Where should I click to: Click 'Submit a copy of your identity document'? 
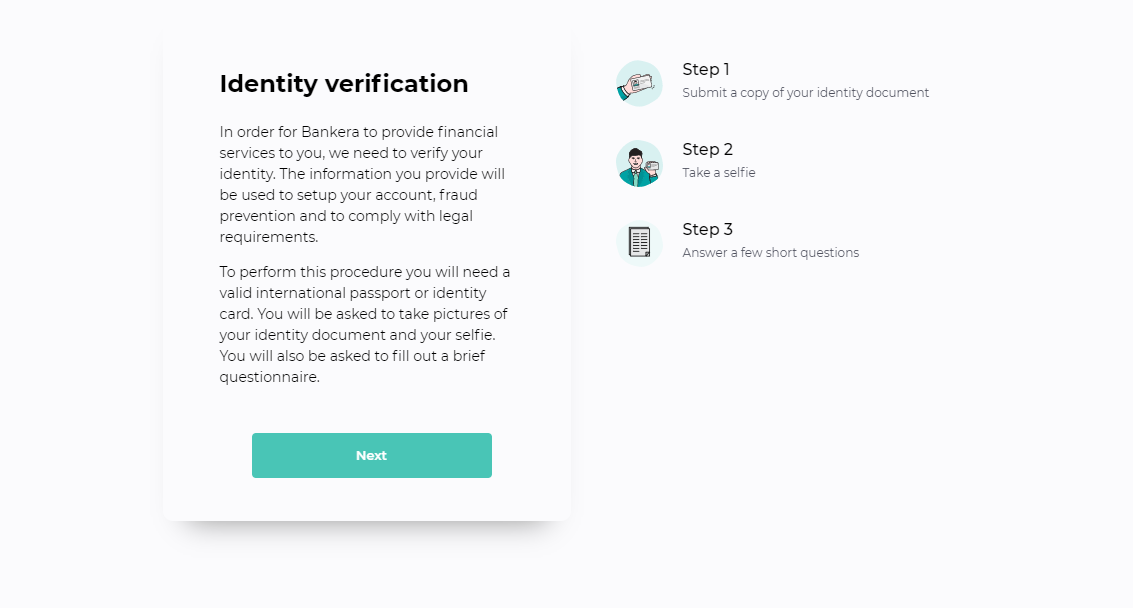(x=806, y=93)
